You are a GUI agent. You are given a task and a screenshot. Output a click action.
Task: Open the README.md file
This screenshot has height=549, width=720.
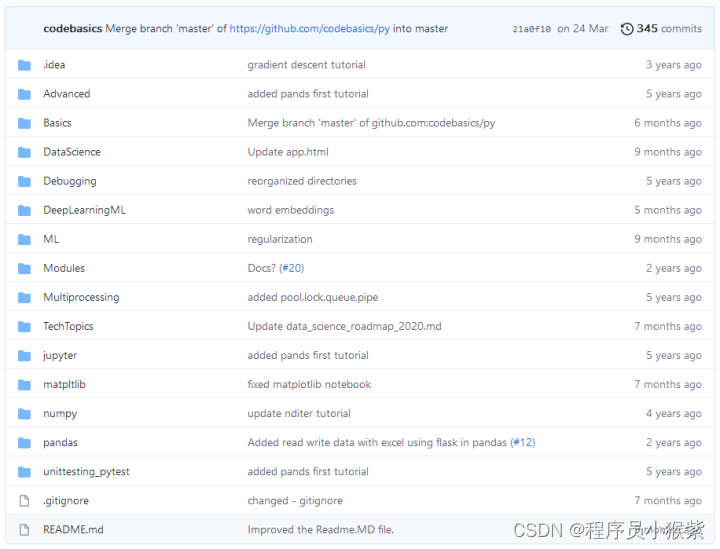tap(73, 529)
